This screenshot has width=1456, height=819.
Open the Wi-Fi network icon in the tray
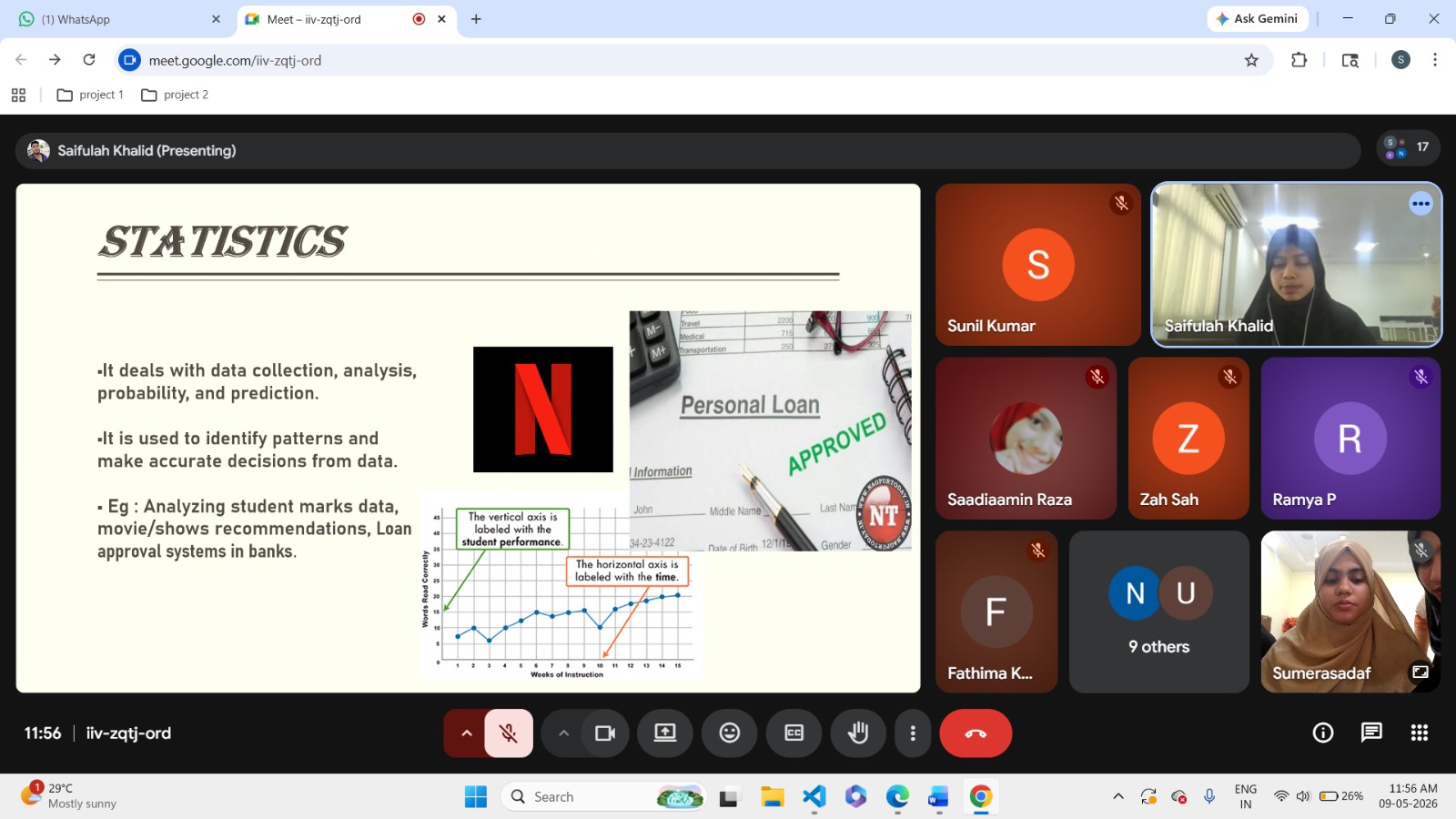[1281, 797]
